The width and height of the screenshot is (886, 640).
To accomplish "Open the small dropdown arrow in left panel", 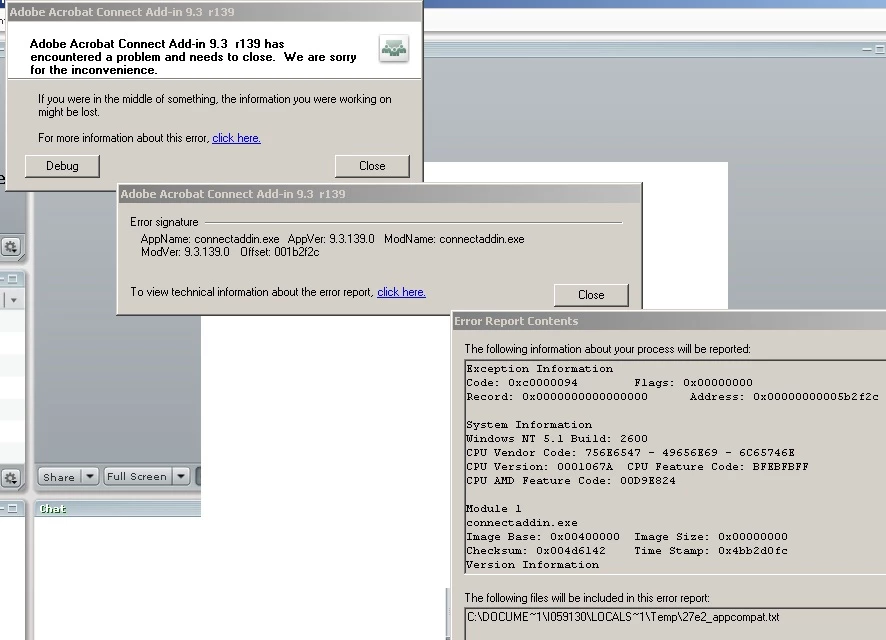I will pyautogui.click(x=14, y=300).
